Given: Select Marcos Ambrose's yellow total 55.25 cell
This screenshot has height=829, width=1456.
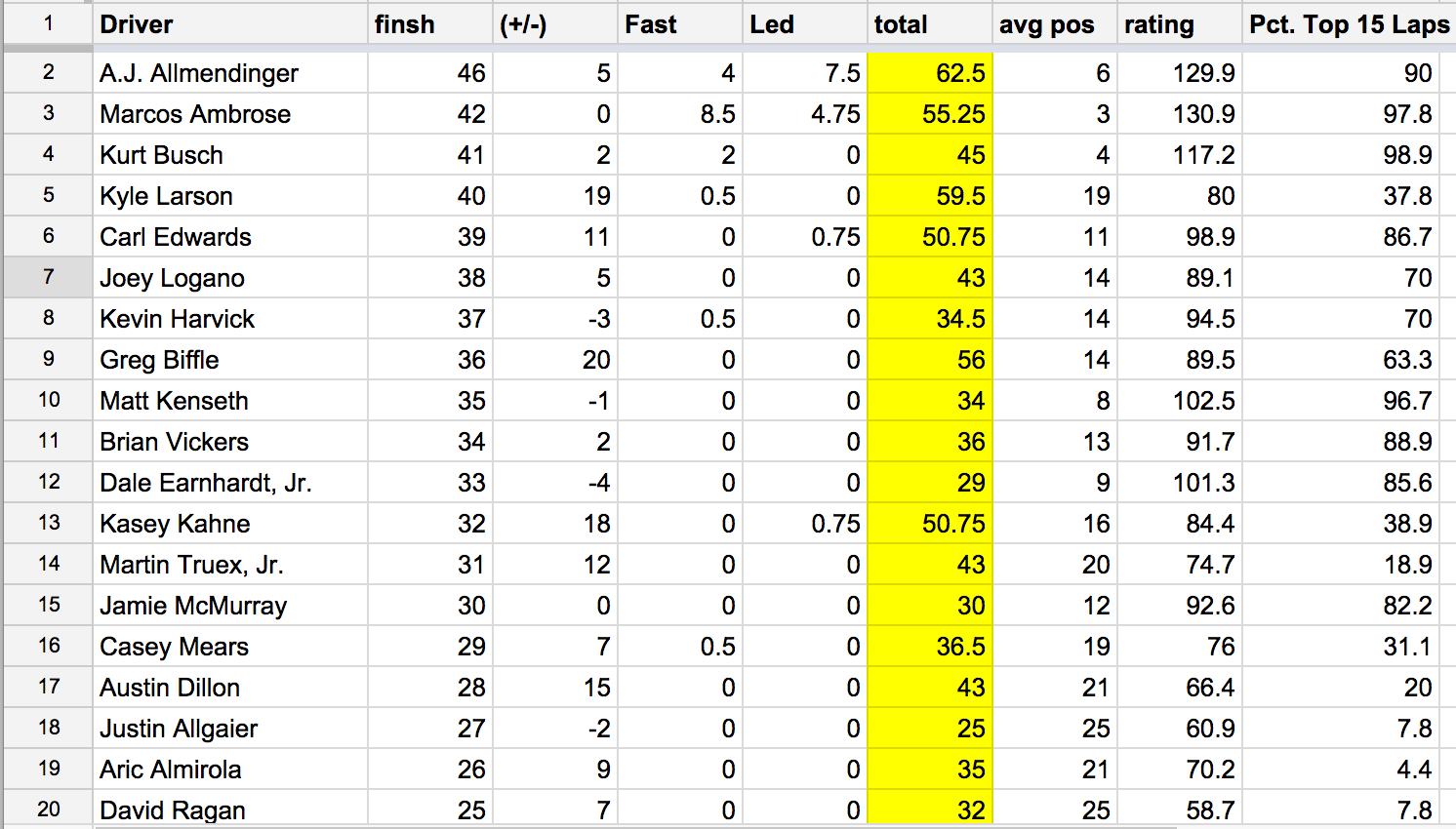Looking at the screenshot, I should pos(929,114).
